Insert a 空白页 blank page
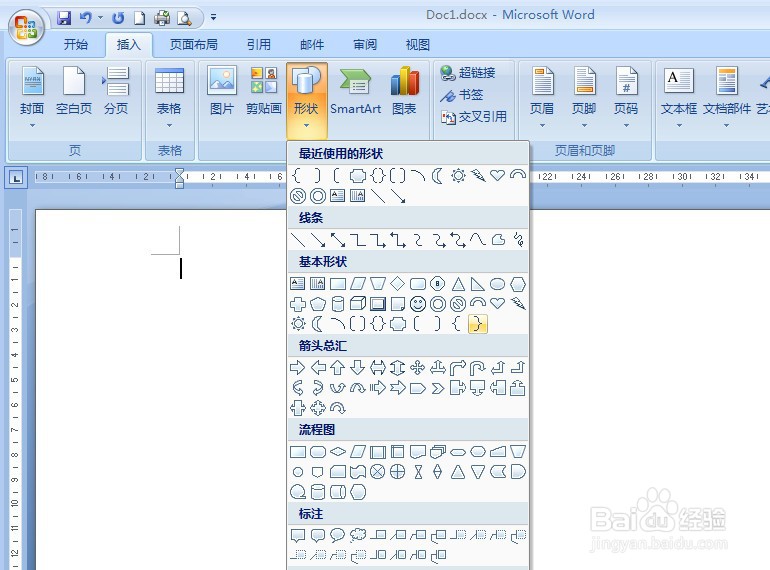The width and height of the screenshot is (770, 570). [74, 91]
